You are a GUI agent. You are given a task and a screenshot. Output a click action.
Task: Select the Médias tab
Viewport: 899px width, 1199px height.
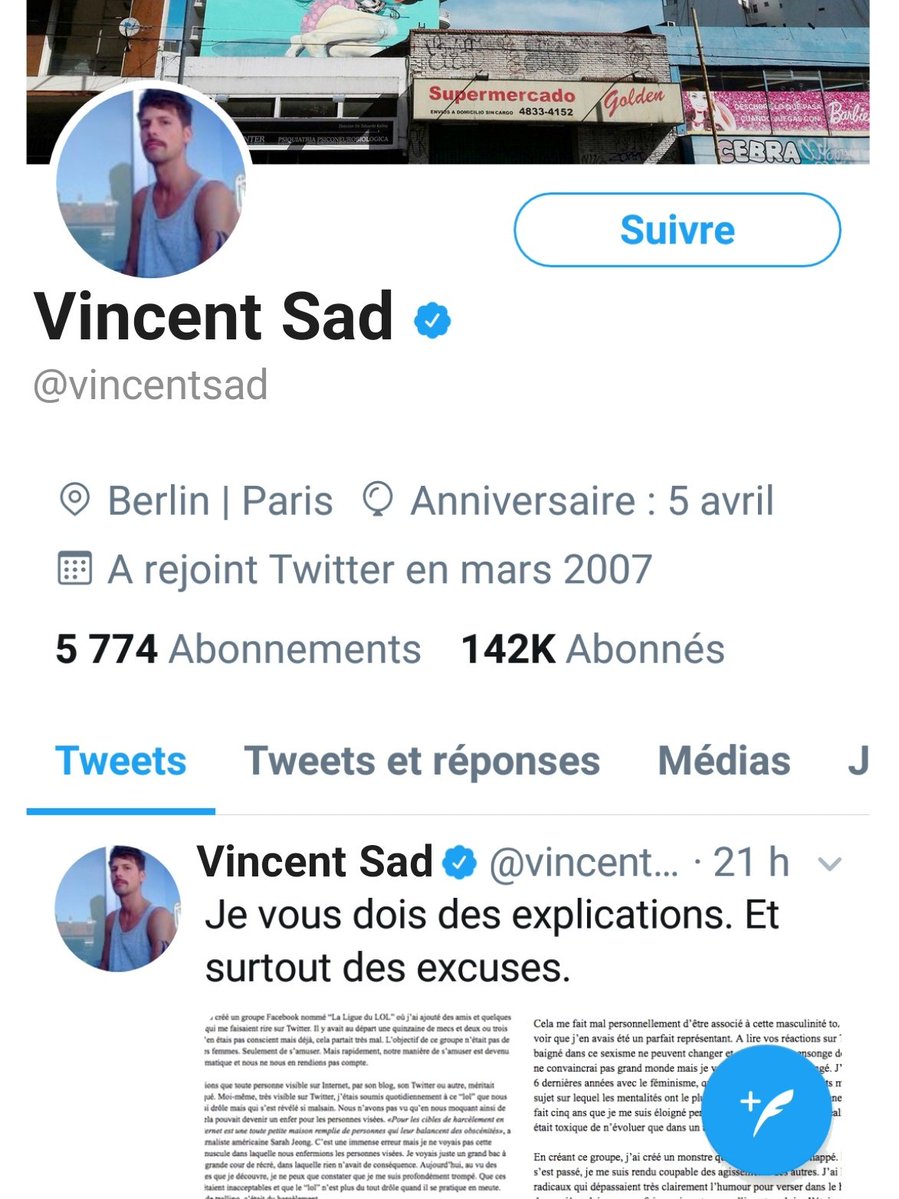point(724,761)
